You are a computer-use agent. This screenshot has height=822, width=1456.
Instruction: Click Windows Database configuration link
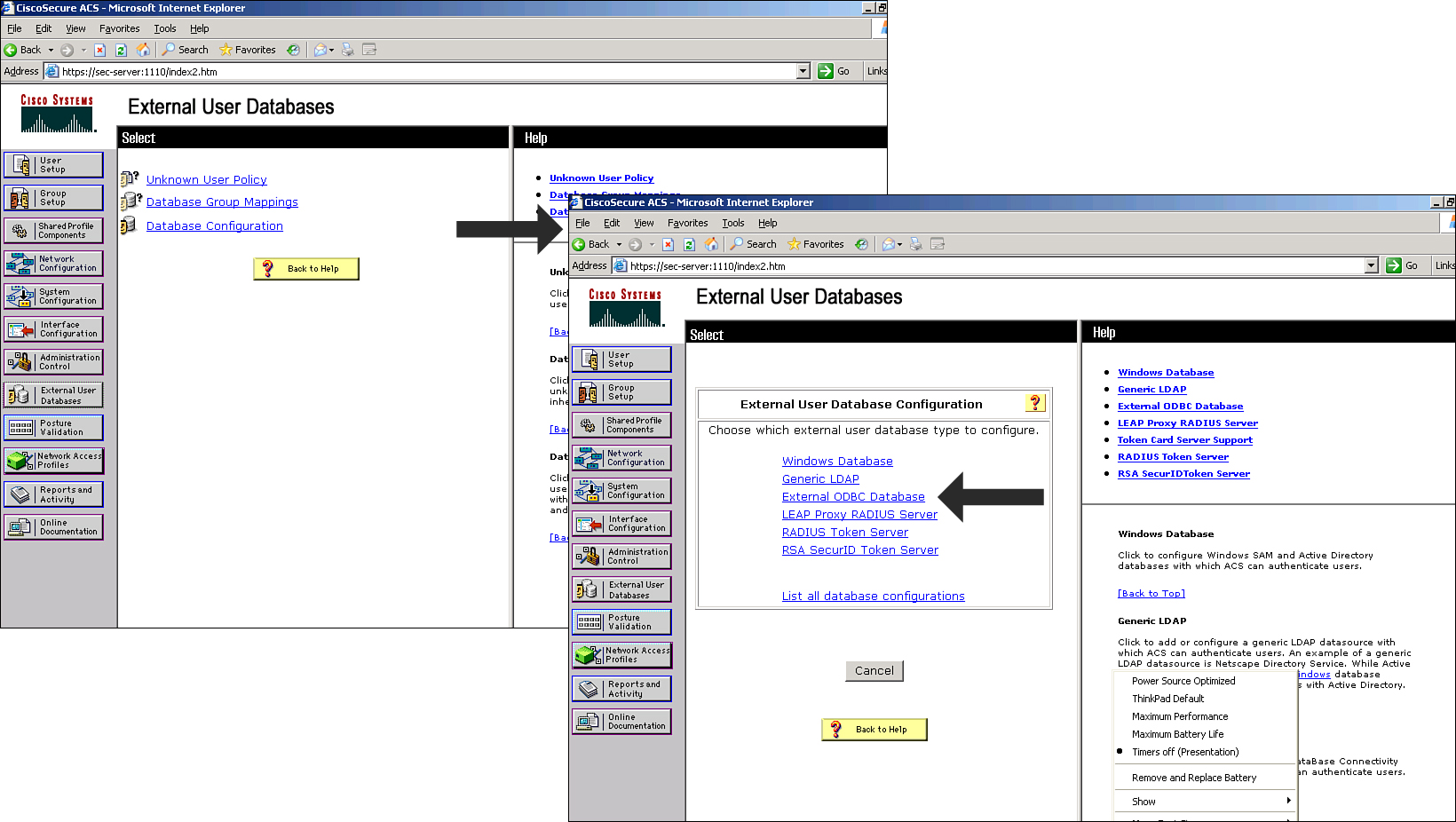pyautogui.click(x=837, y=461)
